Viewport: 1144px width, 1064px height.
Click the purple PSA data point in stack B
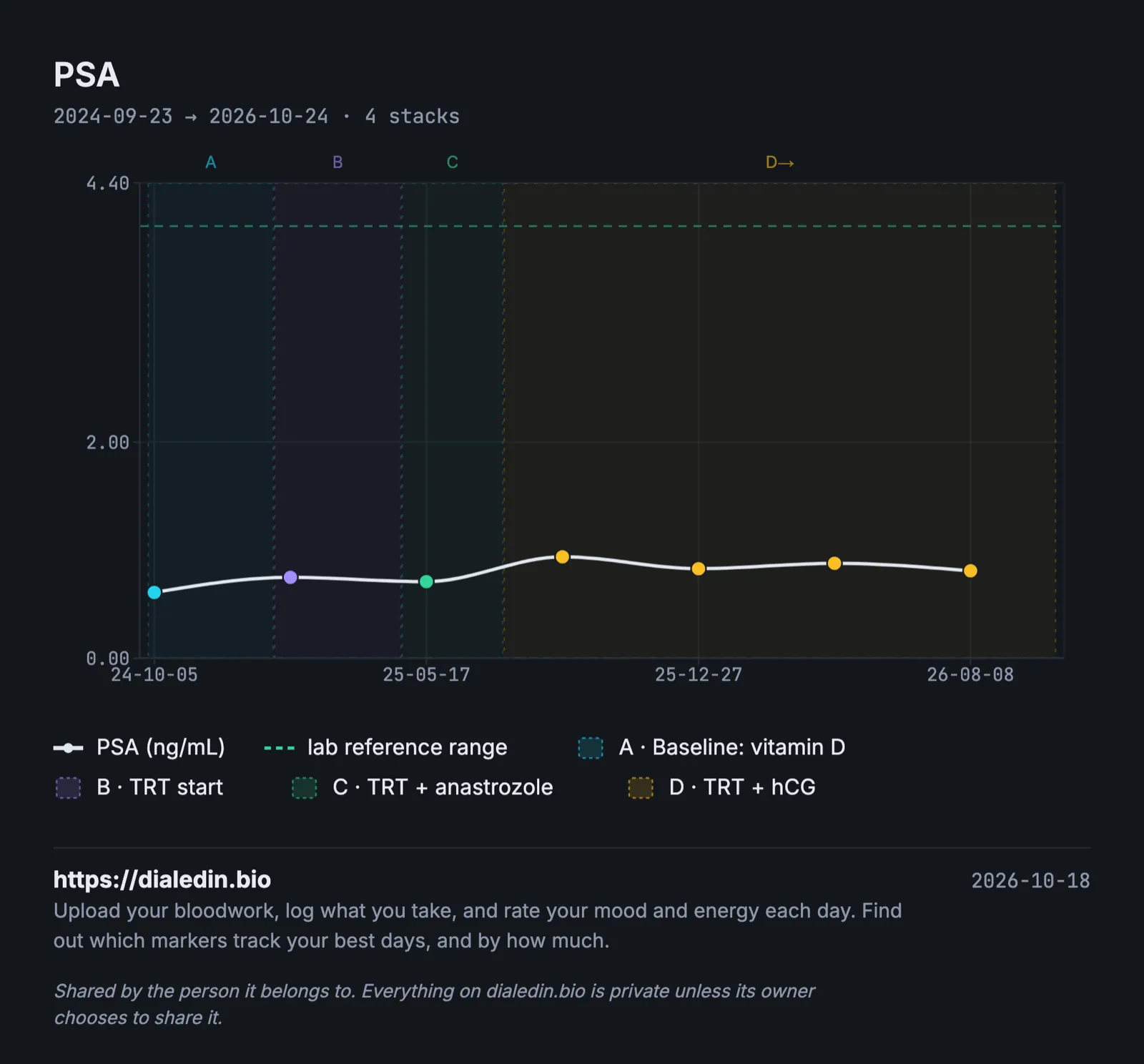[290, 577]
